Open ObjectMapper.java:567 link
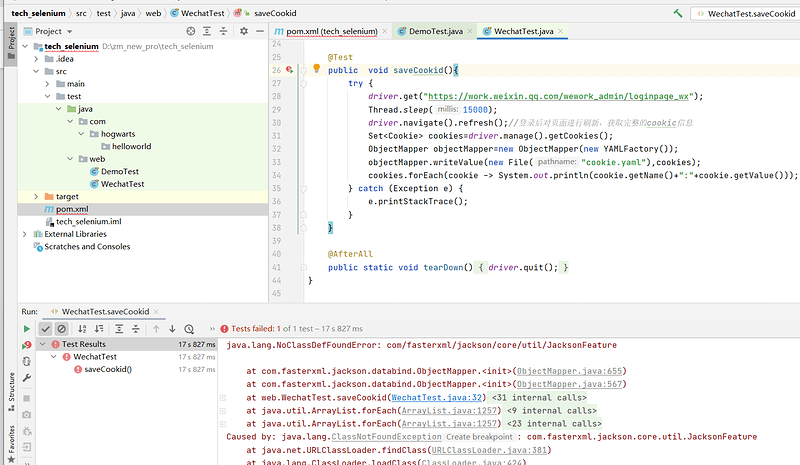This screenshot has height=465, width=800. pyautogui.click(x=569, y=384)
